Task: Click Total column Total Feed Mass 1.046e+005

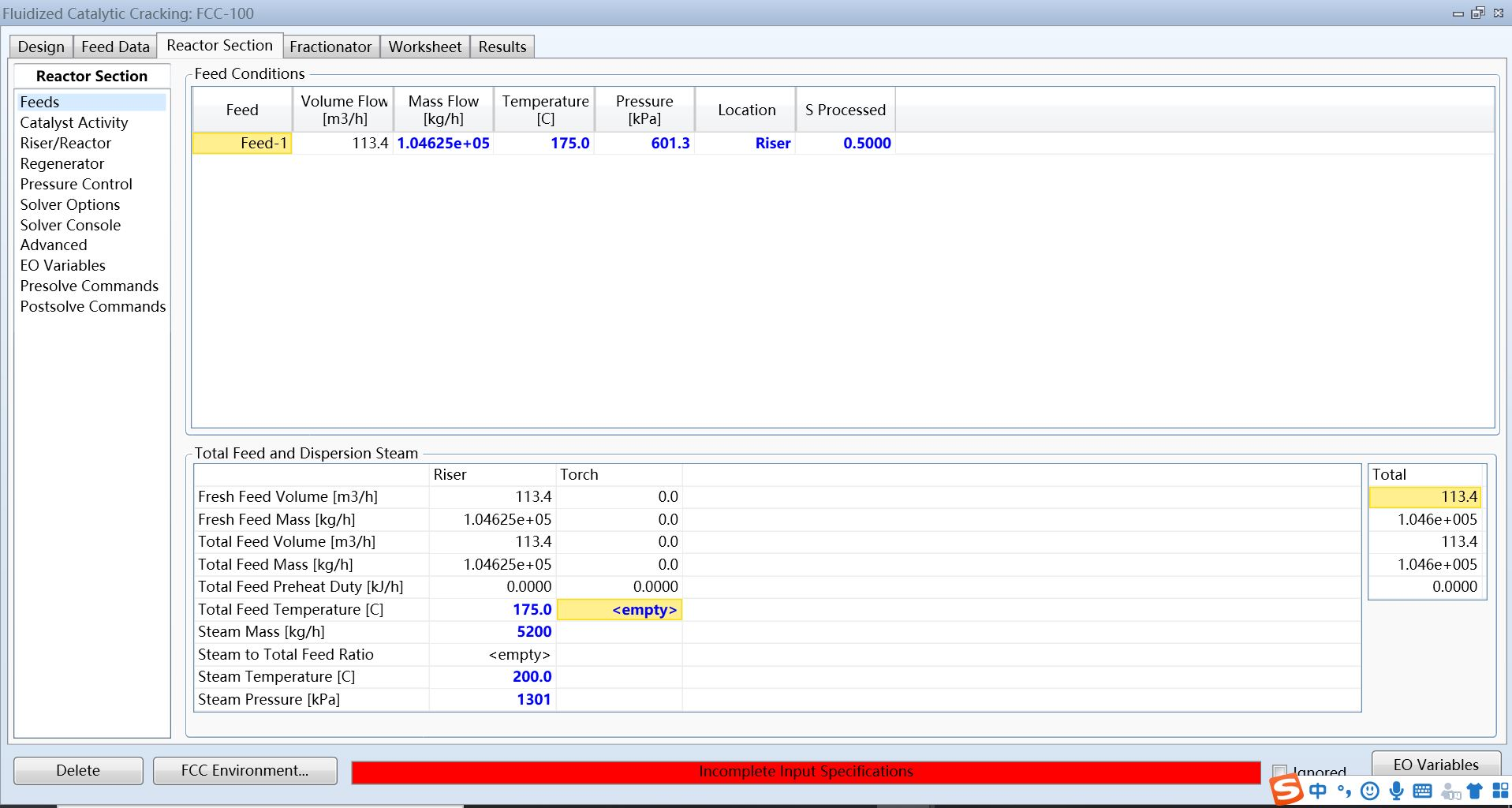Action: [x=1425, y=564]
